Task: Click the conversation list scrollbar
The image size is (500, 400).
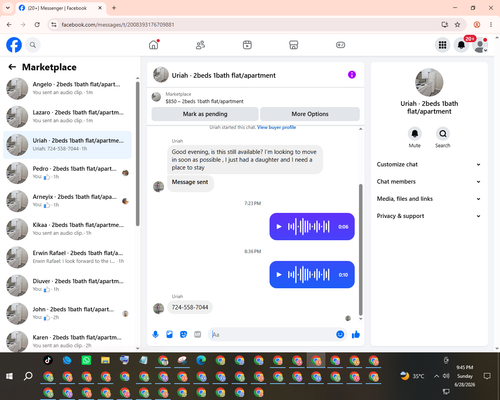Action: (x=137, y=154)
